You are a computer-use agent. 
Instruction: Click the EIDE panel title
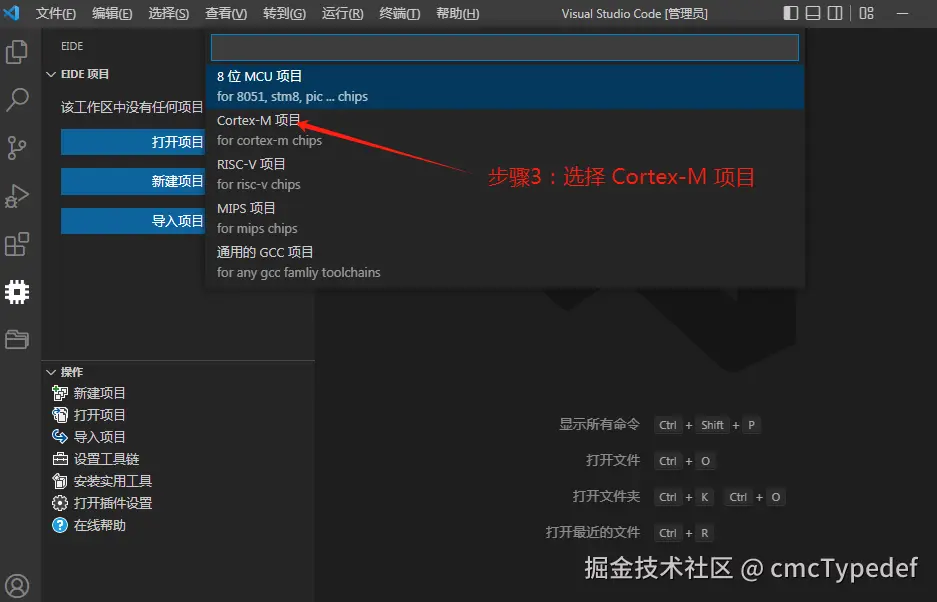coord(72,46)
